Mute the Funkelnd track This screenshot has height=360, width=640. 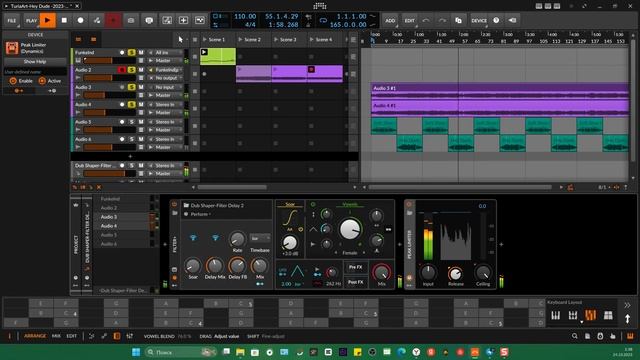(141, 53)
